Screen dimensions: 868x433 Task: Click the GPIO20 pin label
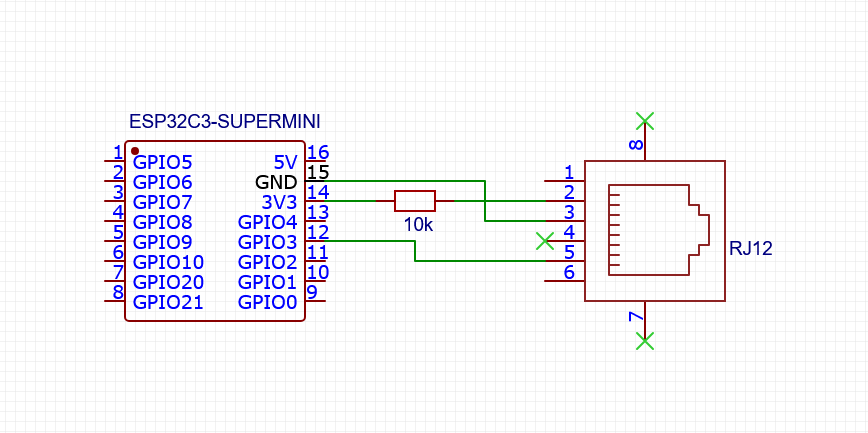coord(168,282)
